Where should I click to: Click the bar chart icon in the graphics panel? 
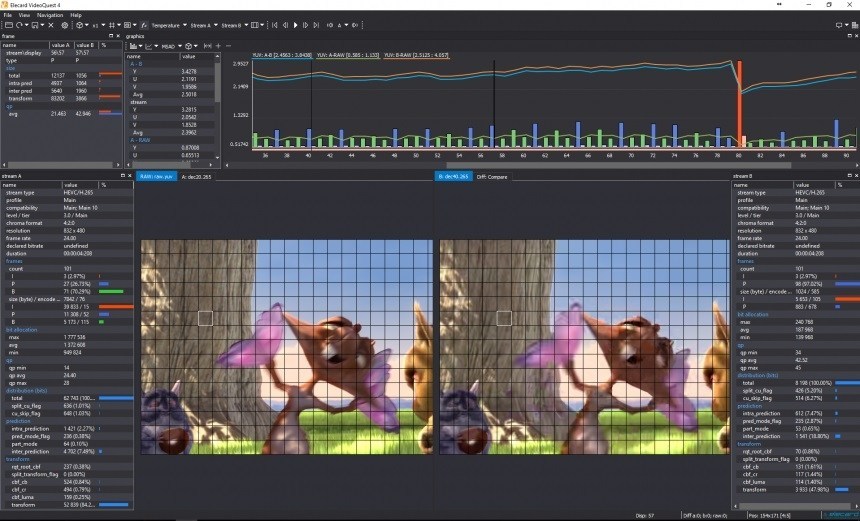(x=133, y=46)
